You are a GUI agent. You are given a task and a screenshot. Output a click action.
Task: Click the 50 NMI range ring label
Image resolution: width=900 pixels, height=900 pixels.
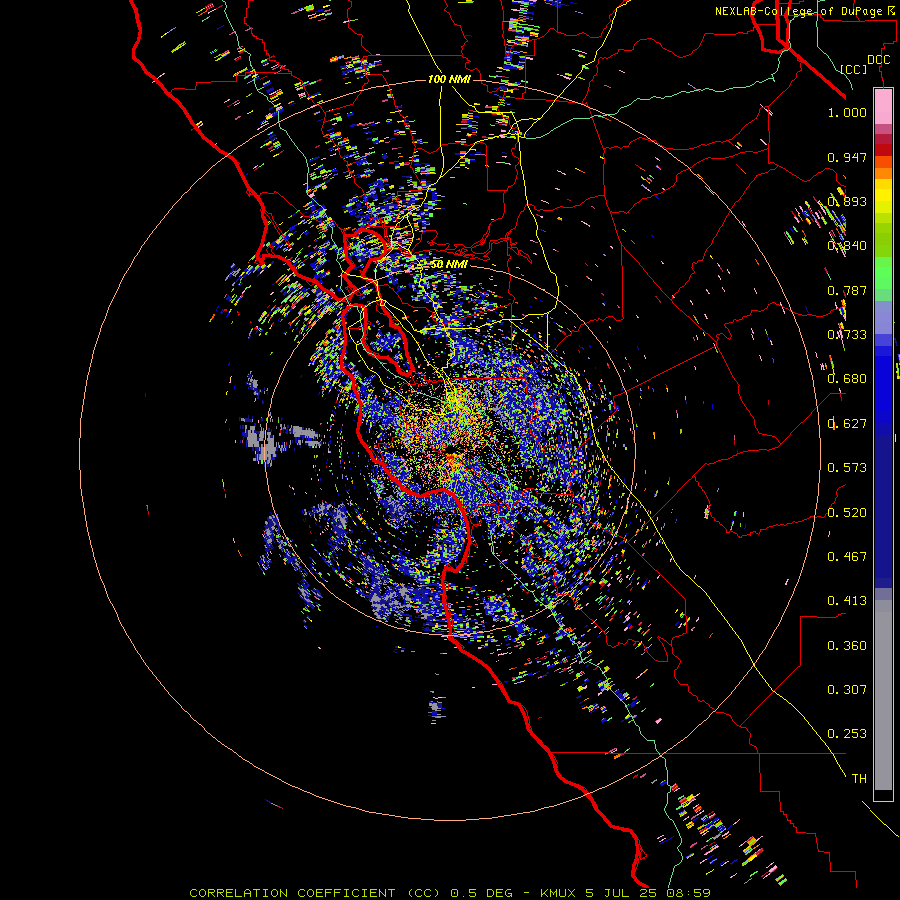click(449, 264)
